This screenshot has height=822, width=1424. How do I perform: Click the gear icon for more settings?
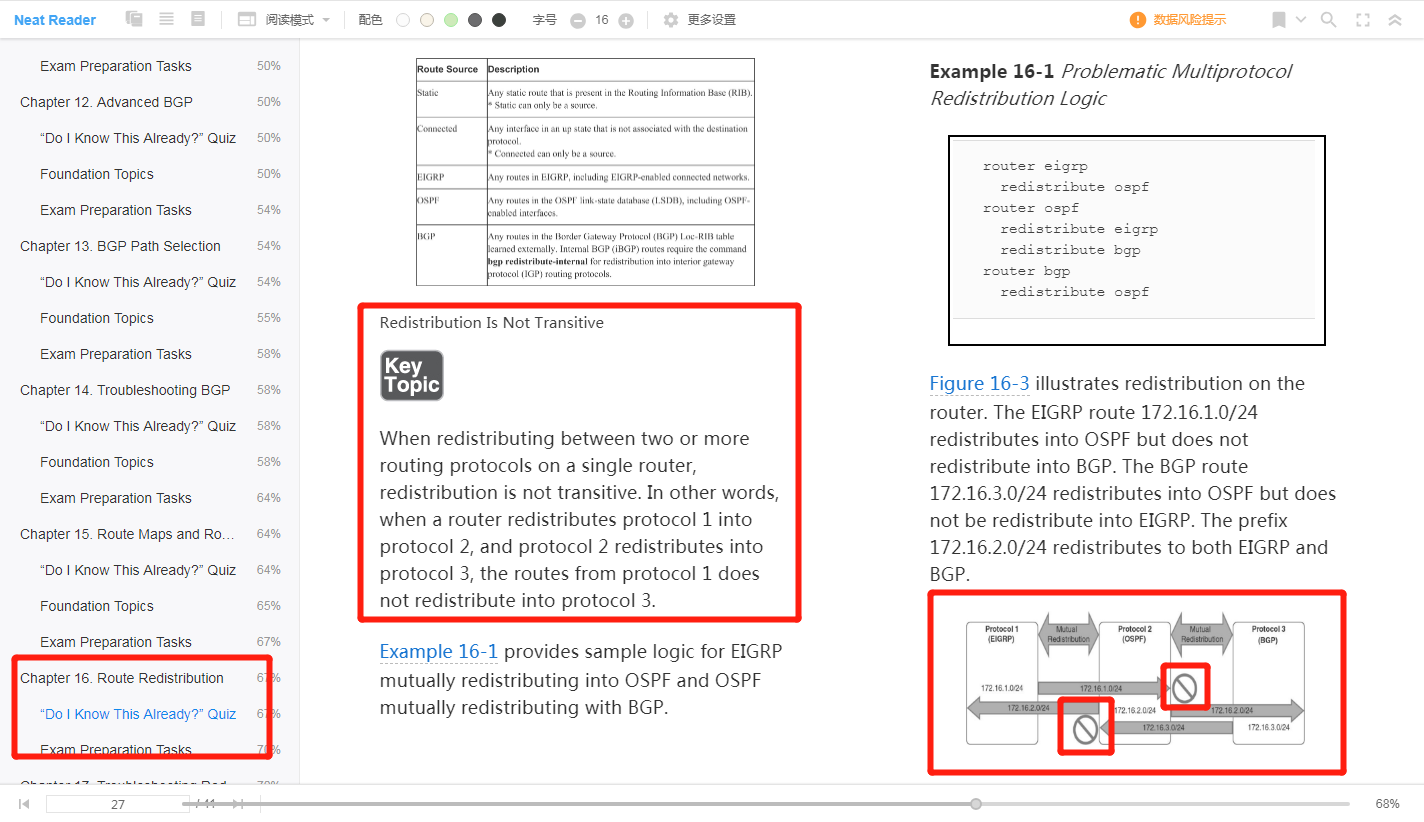(x=671, y=20)
